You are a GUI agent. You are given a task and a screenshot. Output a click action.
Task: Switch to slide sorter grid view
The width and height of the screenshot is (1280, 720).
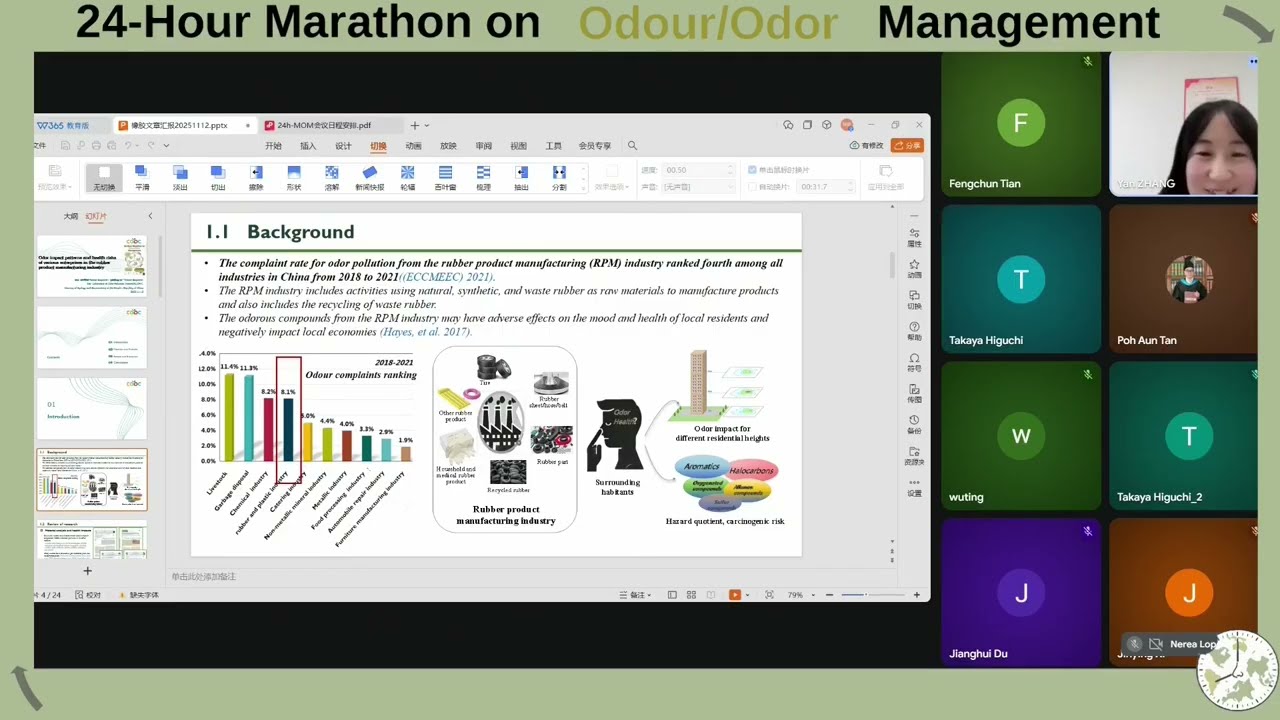(x=691, y=595)
